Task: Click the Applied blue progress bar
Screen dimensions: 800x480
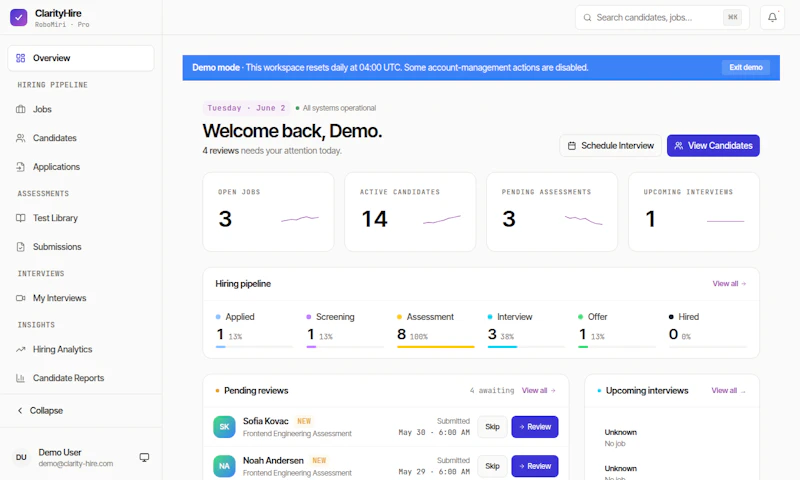Action: click(220, 347)
